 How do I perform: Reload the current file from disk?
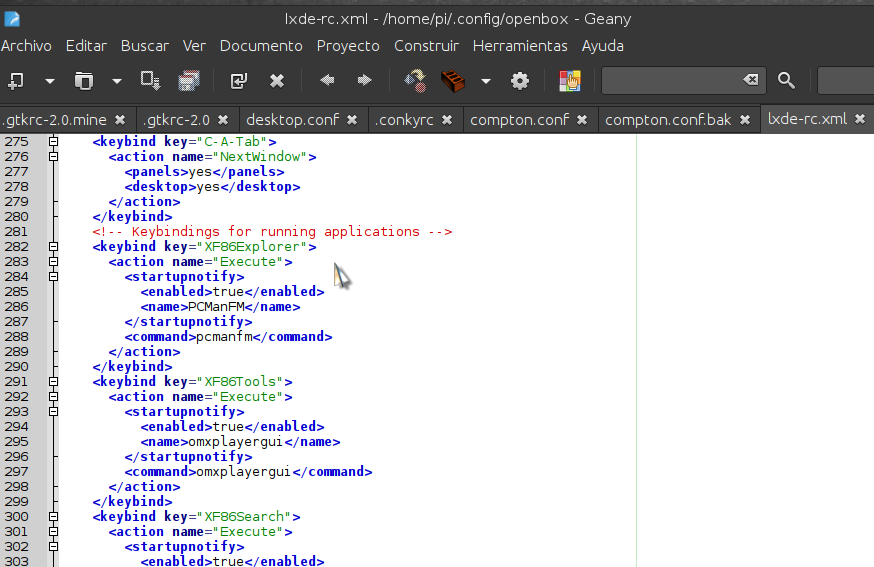click(239, 81)
